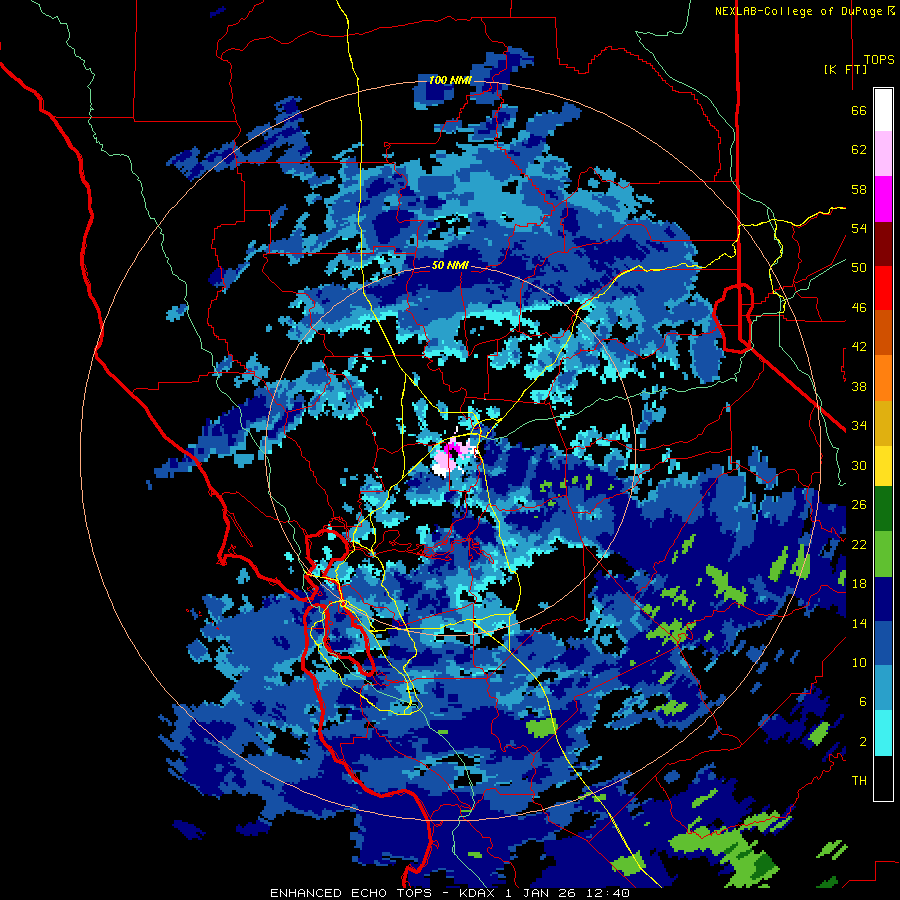
Task: Click the "6" legend value
Action: (x=863, y=702)
